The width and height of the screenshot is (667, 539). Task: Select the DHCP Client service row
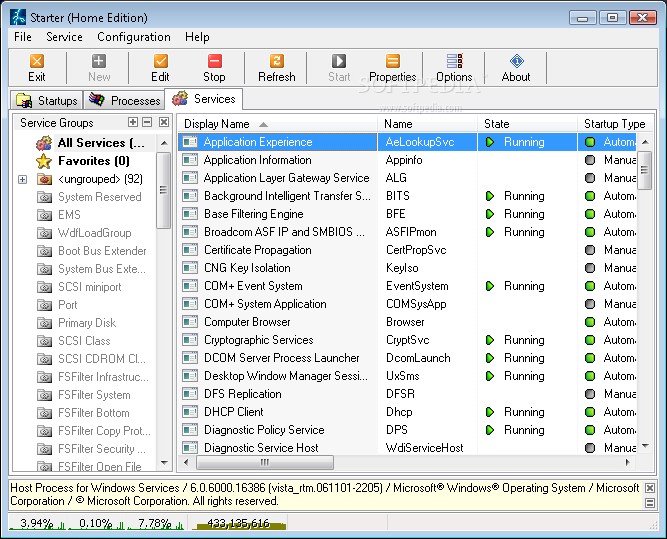click(x=234, y=412)
